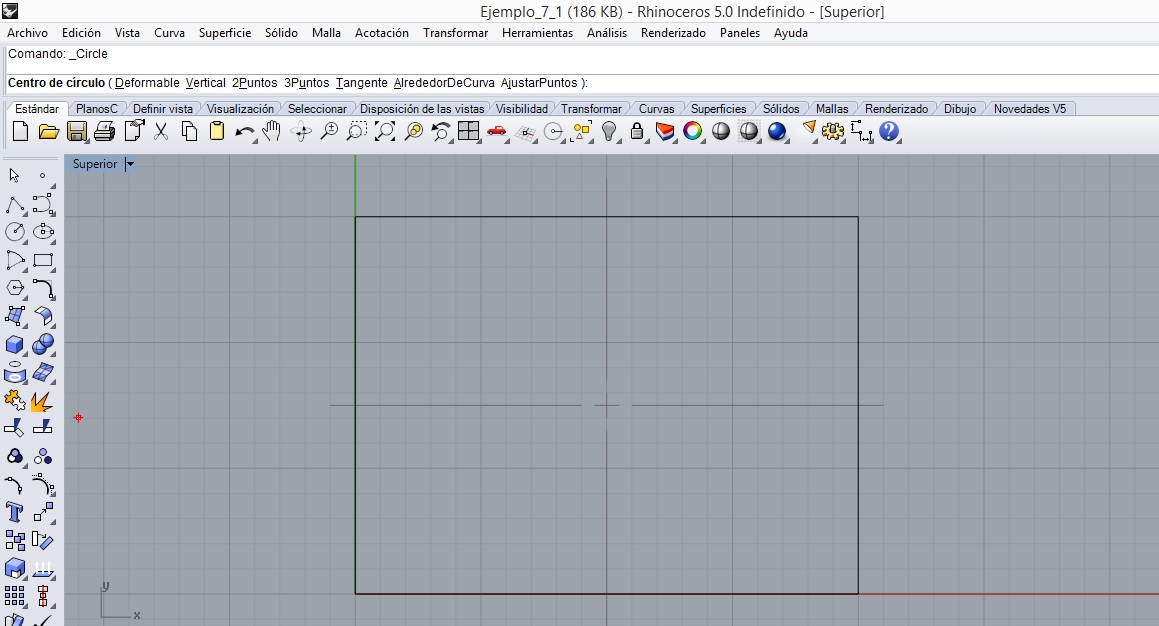This screenshot has width=1159, height=626.
Task: Select the Circle tool in sidebar
Action: [x=15, y=231]
